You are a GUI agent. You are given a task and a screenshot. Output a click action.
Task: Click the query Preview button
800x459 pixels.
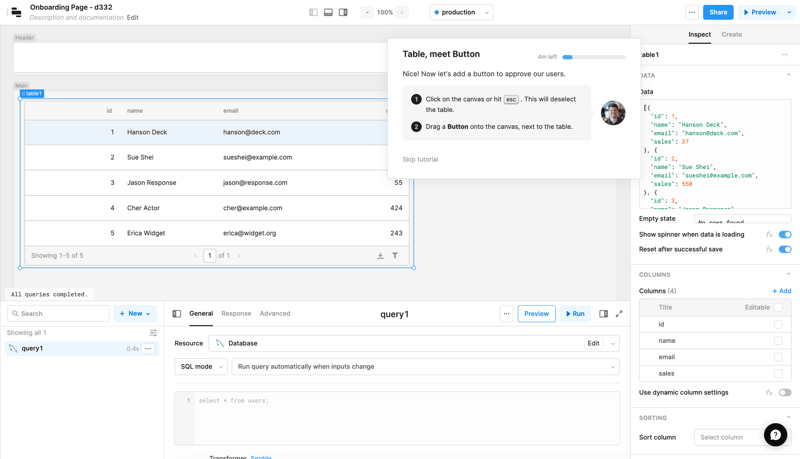coord(536,314)
